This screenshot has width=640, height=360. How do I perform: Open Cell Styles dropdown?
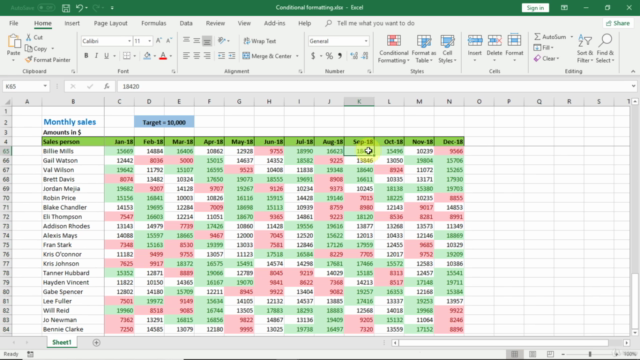[x=447, y=49]
